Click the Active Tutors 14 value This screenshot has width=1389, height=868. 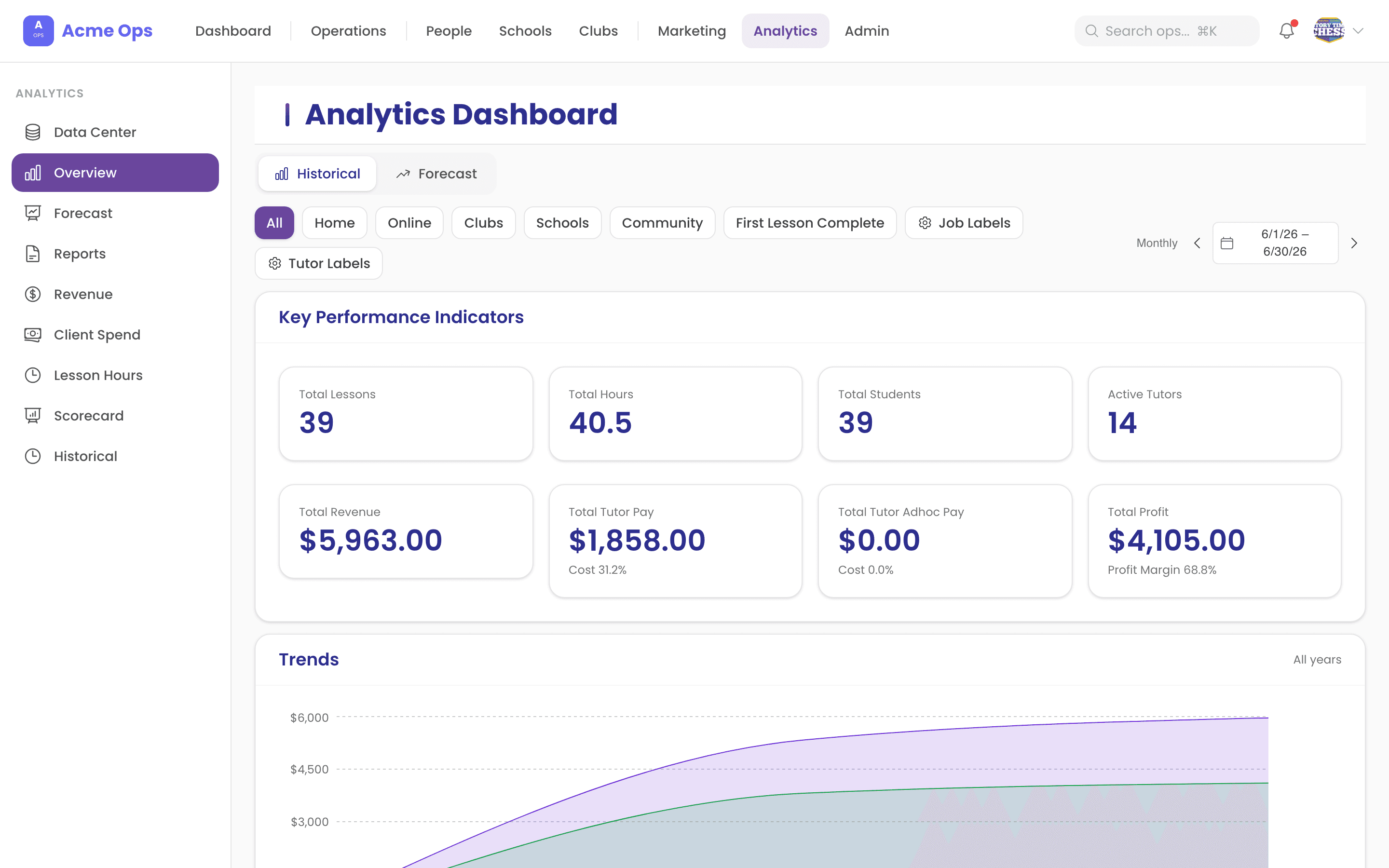coord(1122,423)
